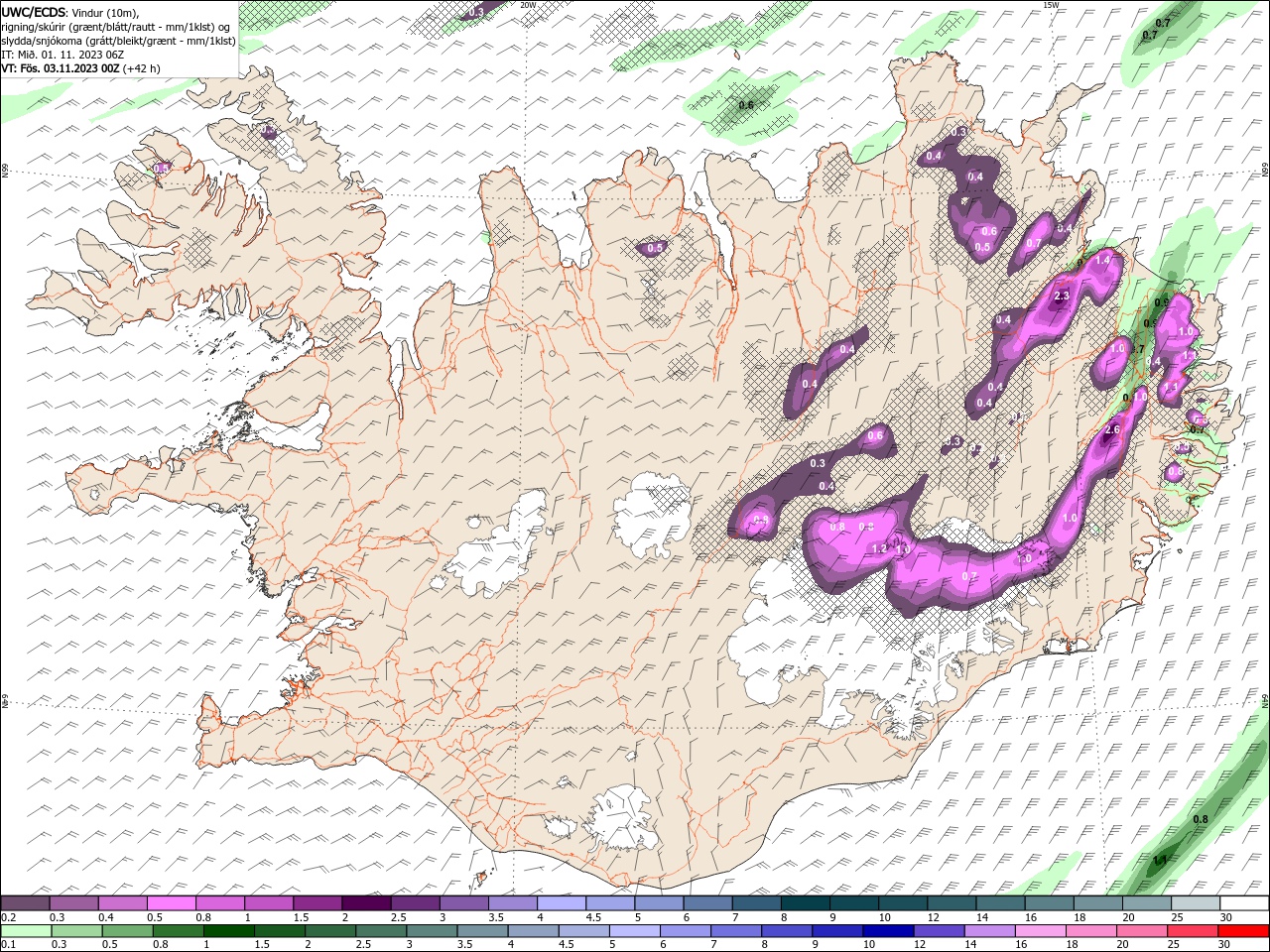Click the 1.2 snowfall value on map
Screen dimensions: 1270x952
[x=879, y=548]
